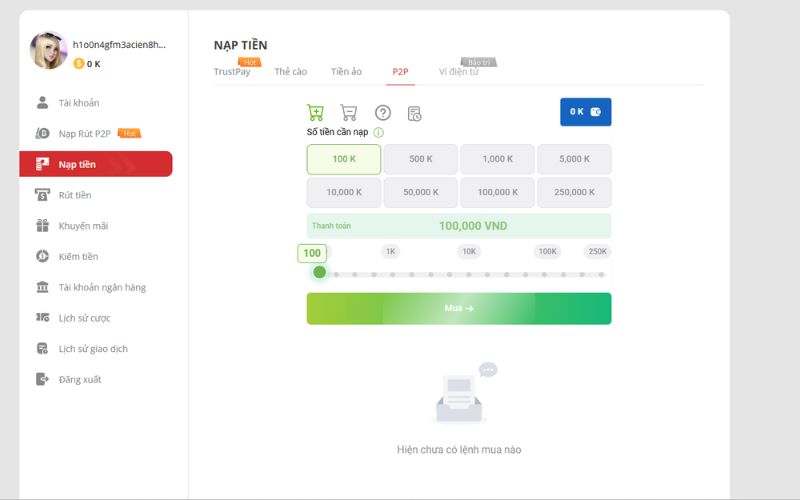
Task: Select the 50,000 K amount option
Action: tap(420, 192)
